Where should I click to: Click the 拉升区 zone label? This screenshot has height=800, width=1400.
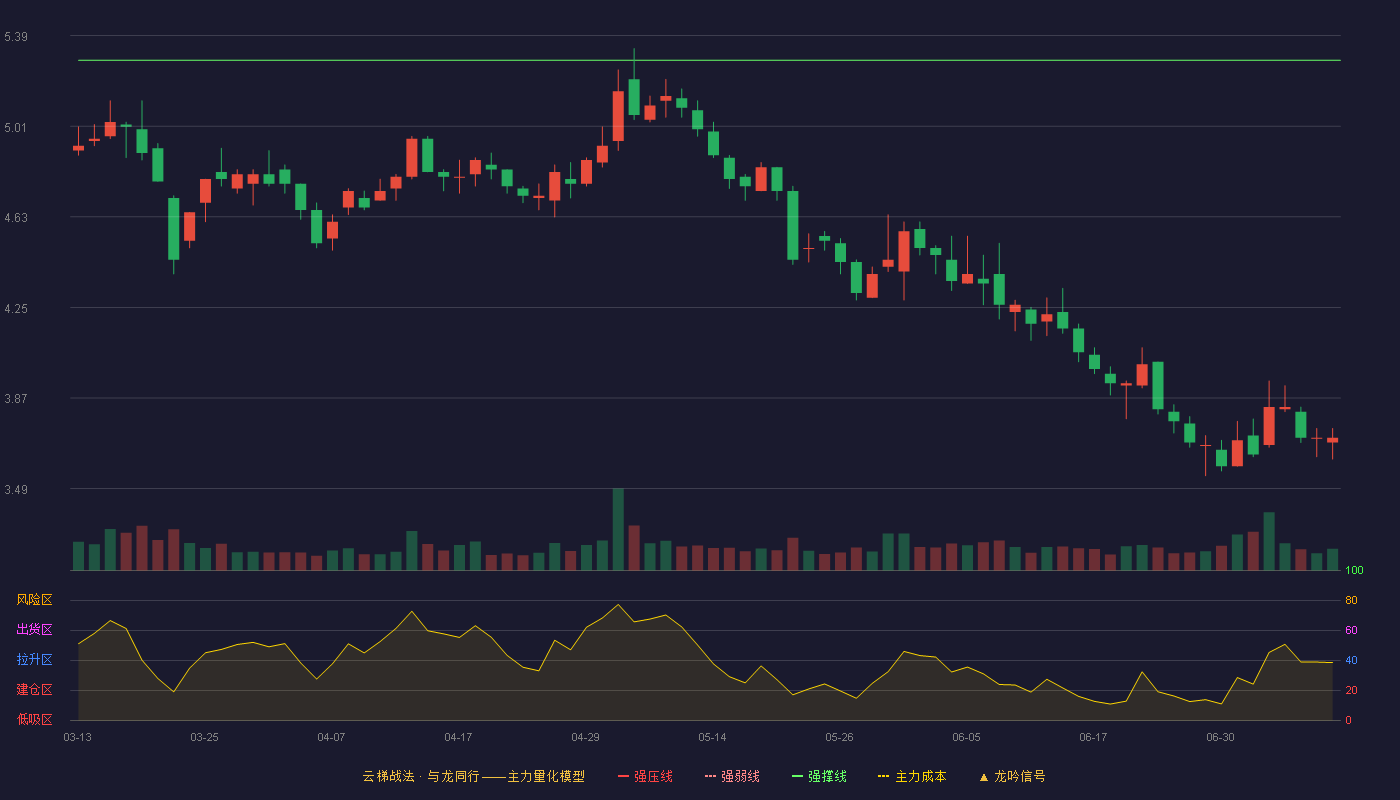pos(34,660)
